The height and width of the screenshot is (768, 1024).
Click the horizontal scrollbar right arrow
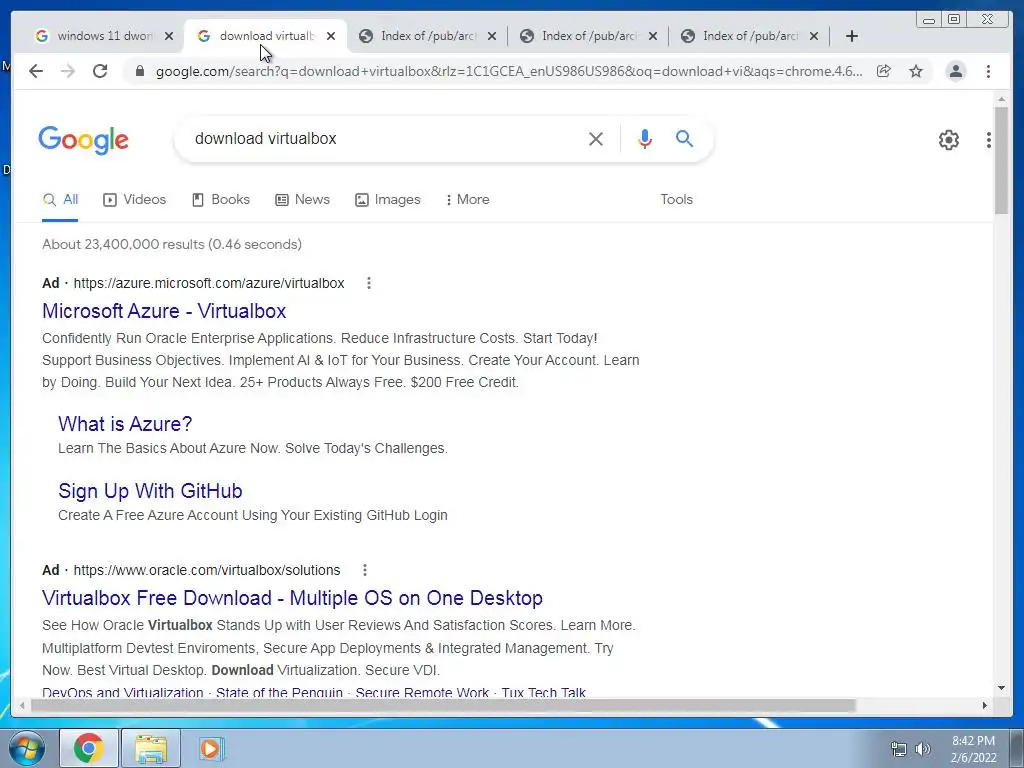coord(985,705)
